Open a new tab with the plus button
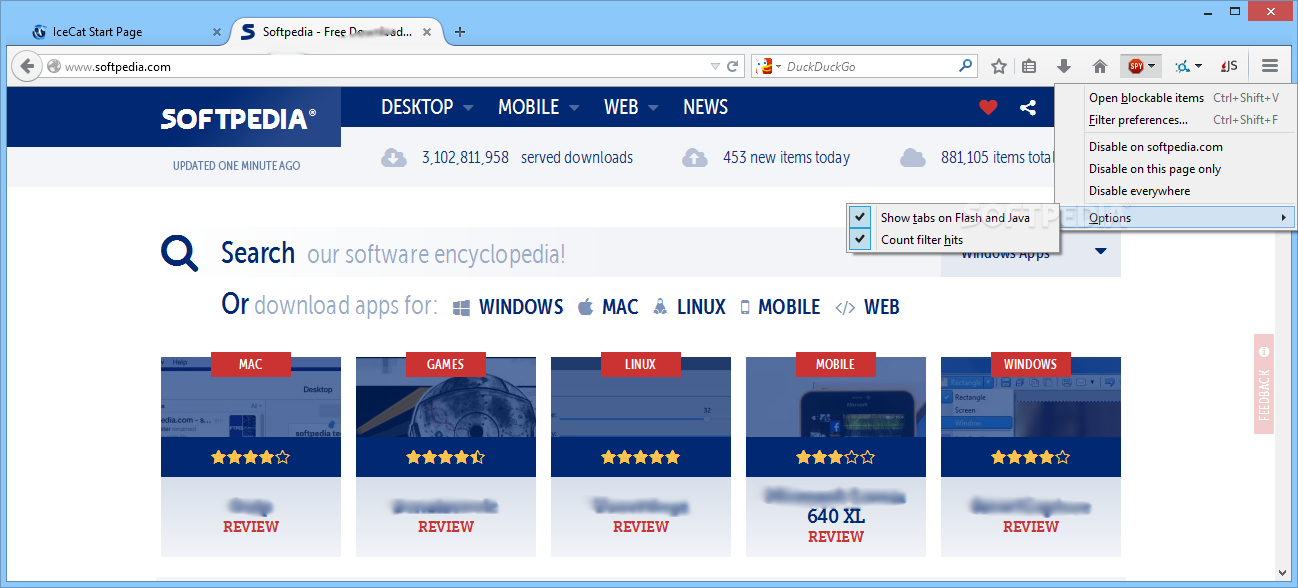Screen dimensions: 1298x588 pos(460,32)
